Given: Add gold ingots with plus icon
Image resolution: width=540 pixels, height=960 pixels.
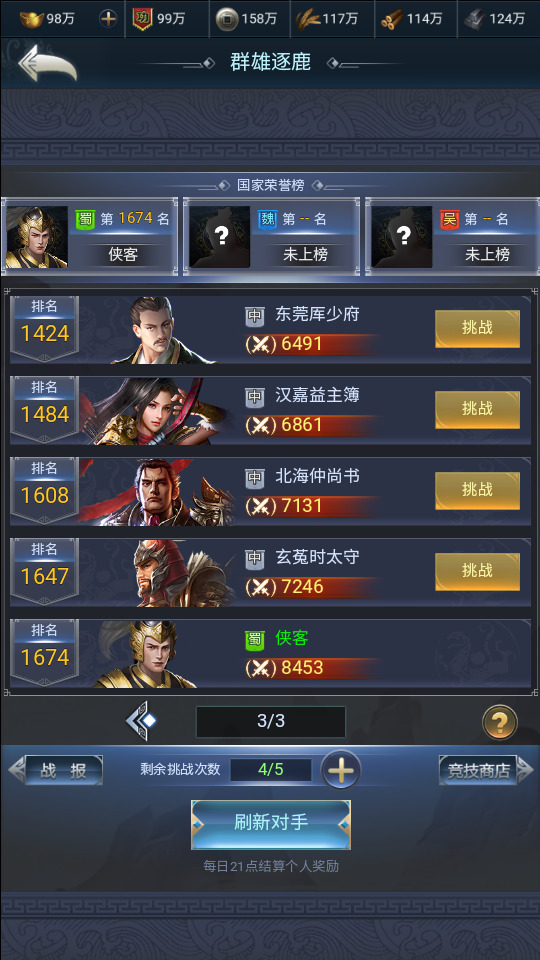Looking at the screenshot, I should (108, 19).
